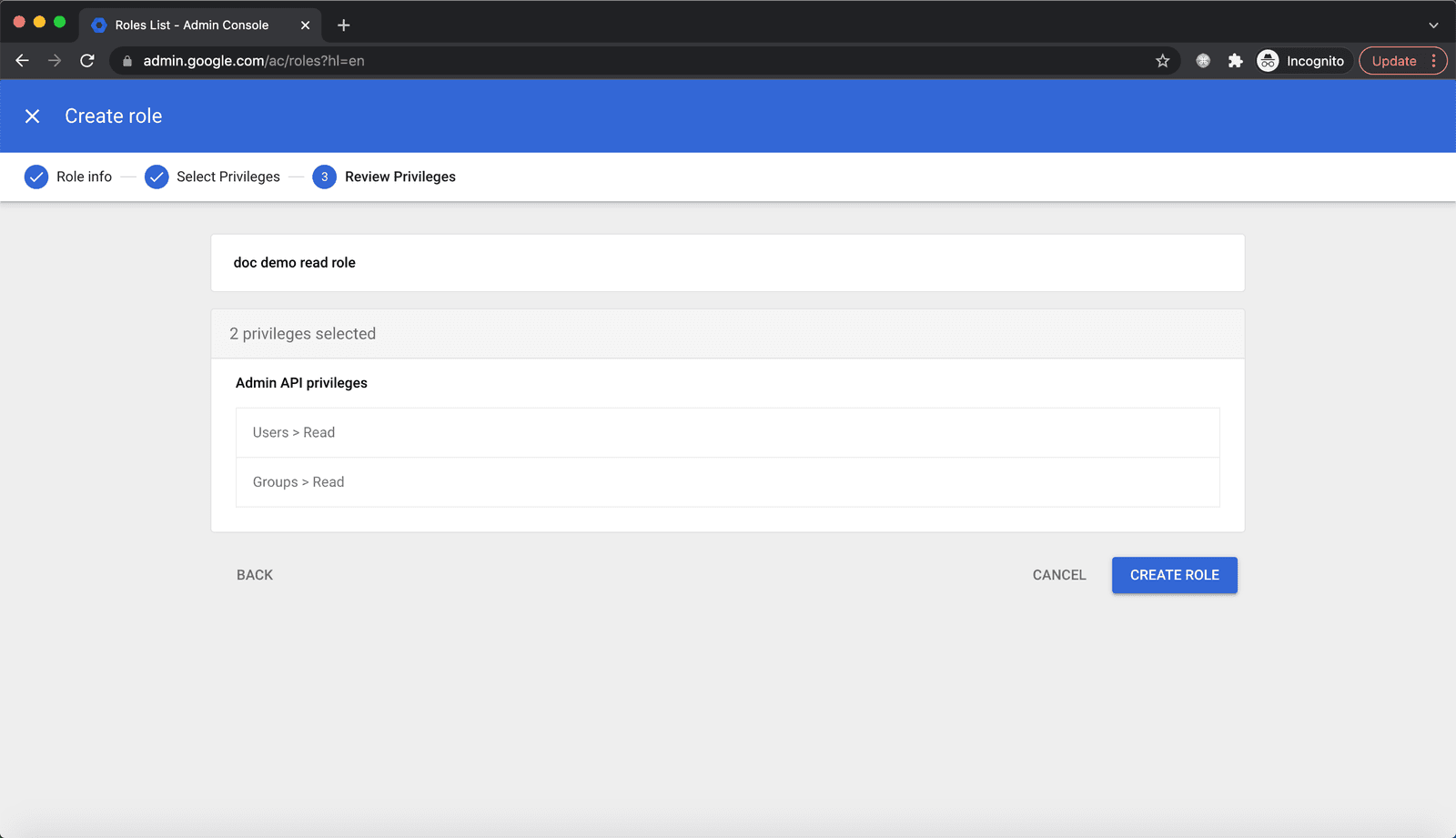The image size is (1456, 838).
Task: Open the Incognito profile indicator
Action: 1301,61
